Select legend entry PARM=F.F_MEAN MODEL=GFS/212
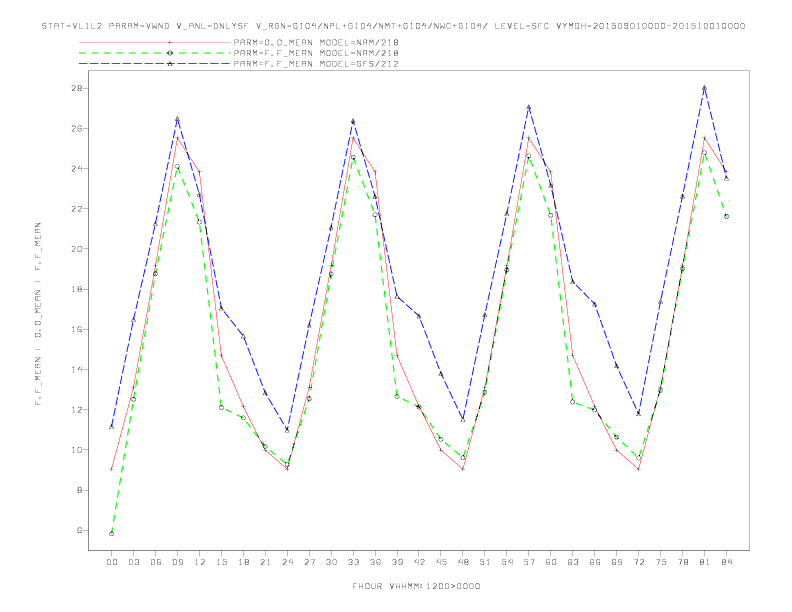Image resolution: width=792 pixels, height=612 pixels. tap(316, 64)
